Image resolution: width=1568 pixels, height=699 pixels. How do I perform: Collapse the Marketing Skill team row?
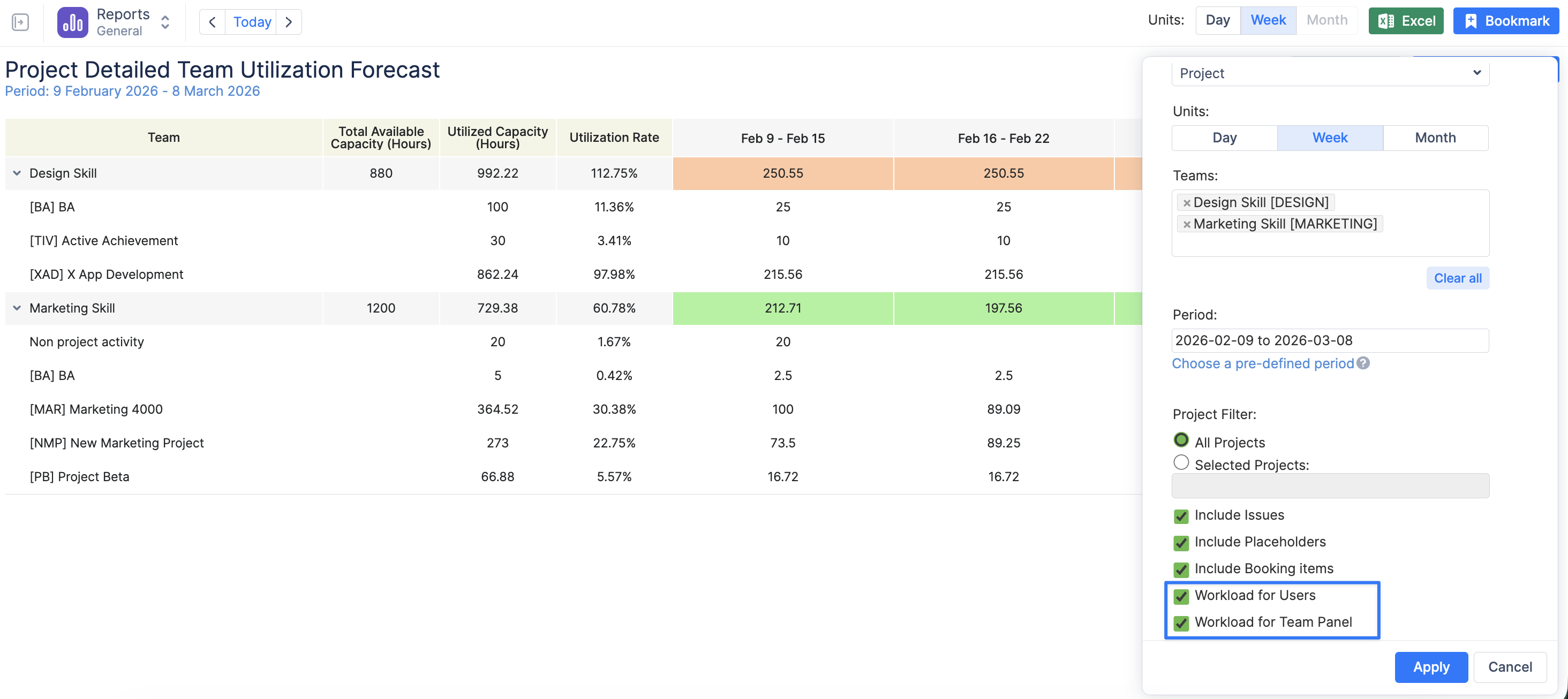(17, 308)
